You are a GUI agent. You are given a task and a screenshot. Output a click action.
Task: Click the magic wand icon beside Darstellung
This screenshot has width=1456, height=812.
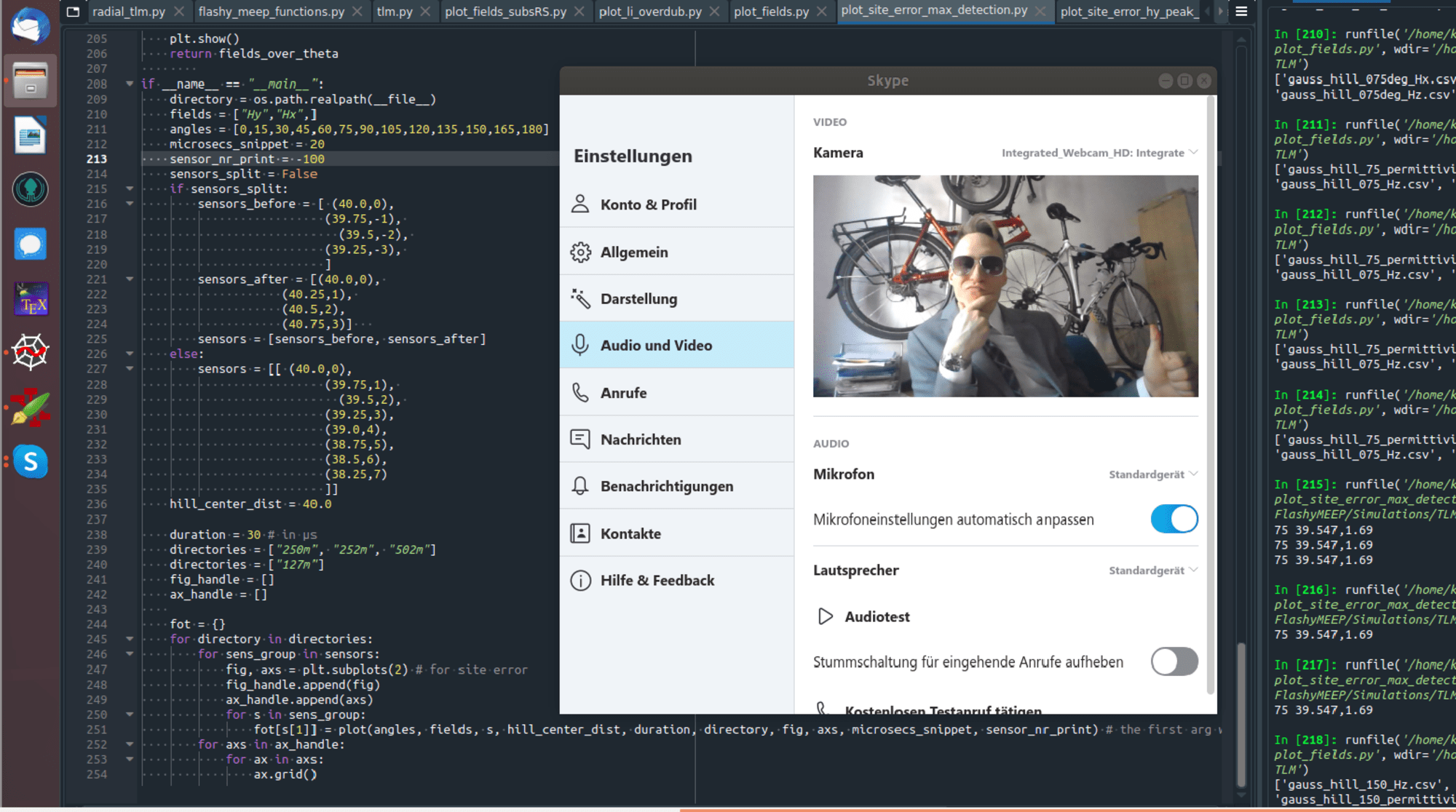[x=580, y=298]
